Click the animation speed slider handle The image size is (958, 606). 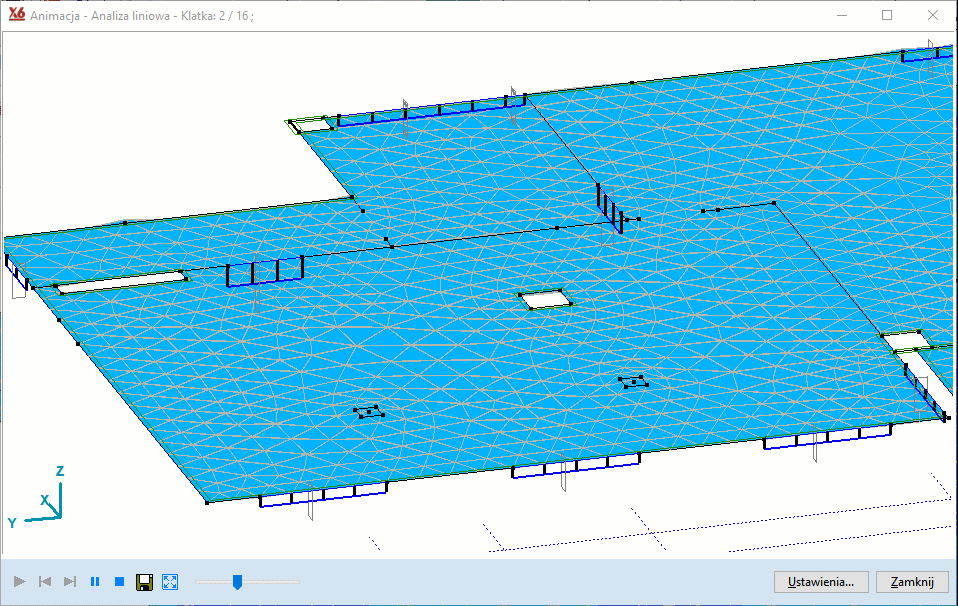coord(237,581)
